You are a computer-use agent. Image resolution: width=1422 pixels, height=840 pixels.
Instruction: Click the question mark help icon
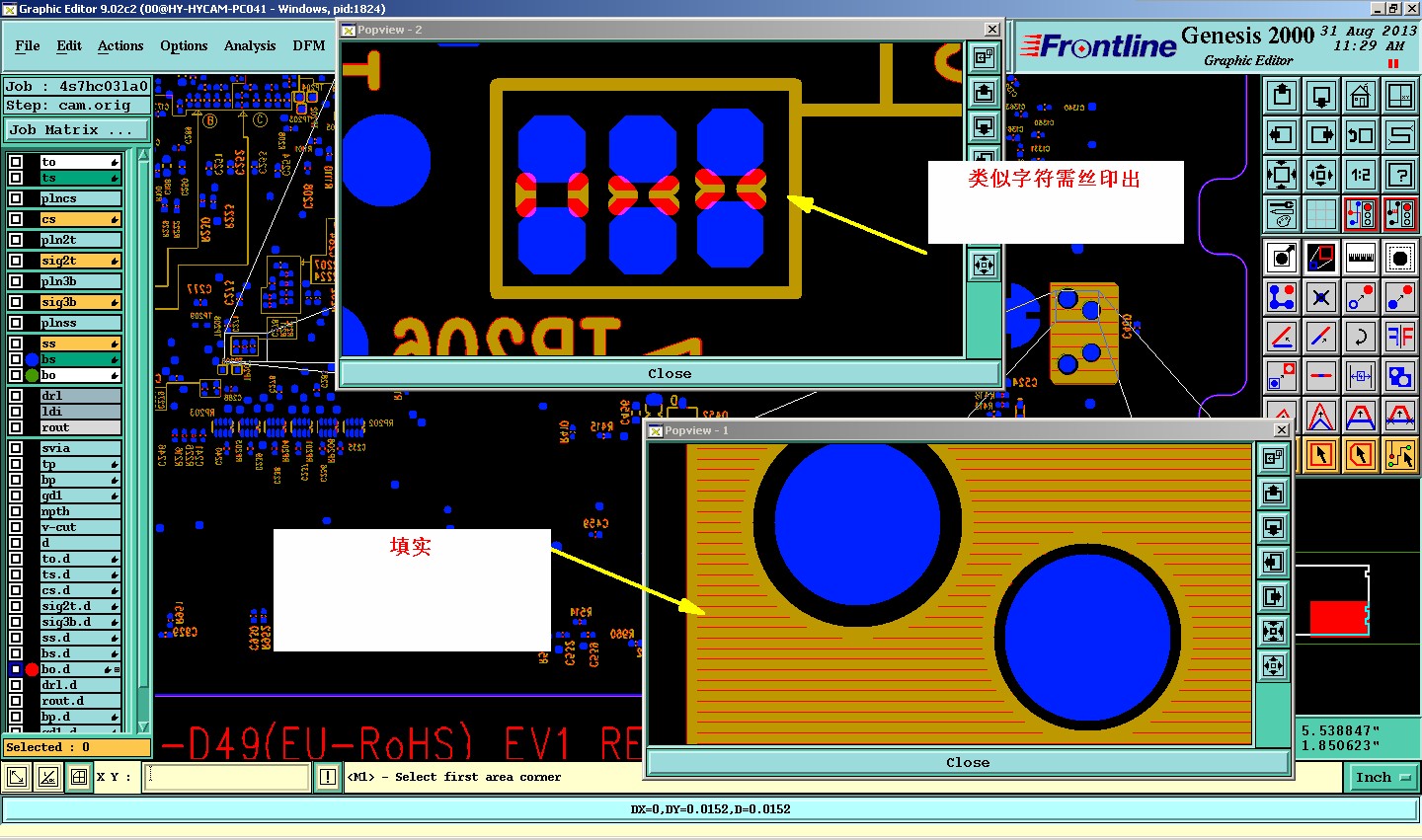click(1400, 175)
